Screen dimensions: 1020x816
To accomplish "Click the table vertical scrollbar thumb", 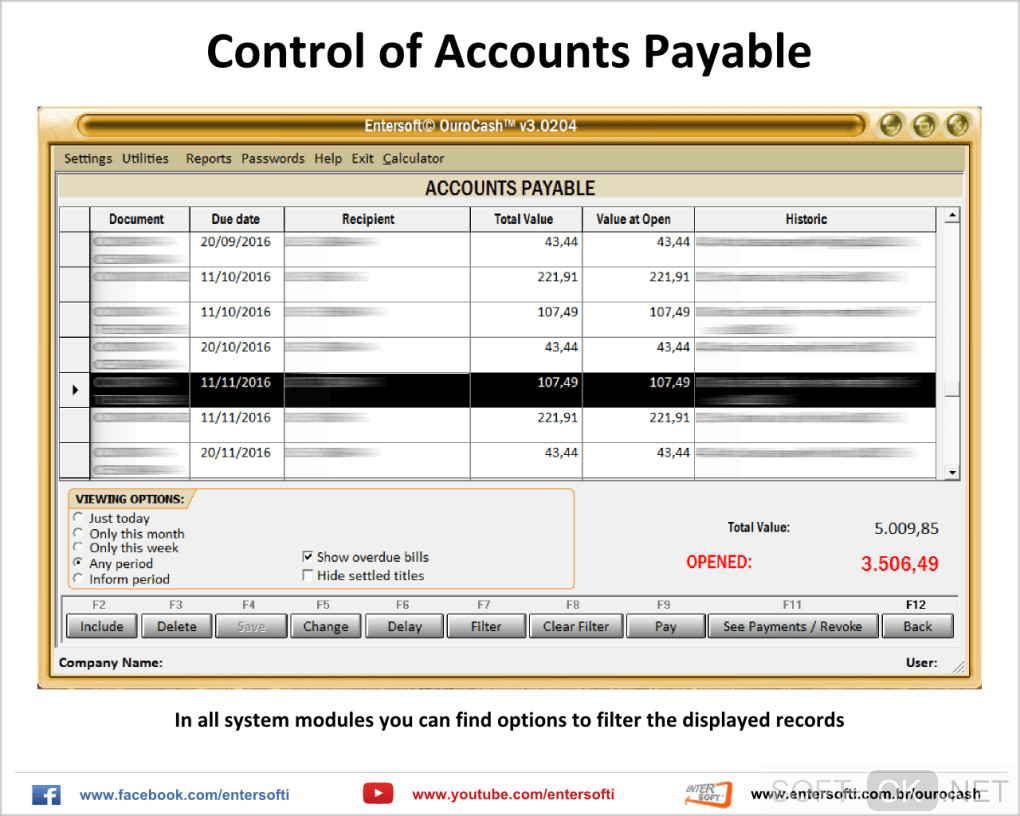I will pyautogui.click(x=952, y=388).
